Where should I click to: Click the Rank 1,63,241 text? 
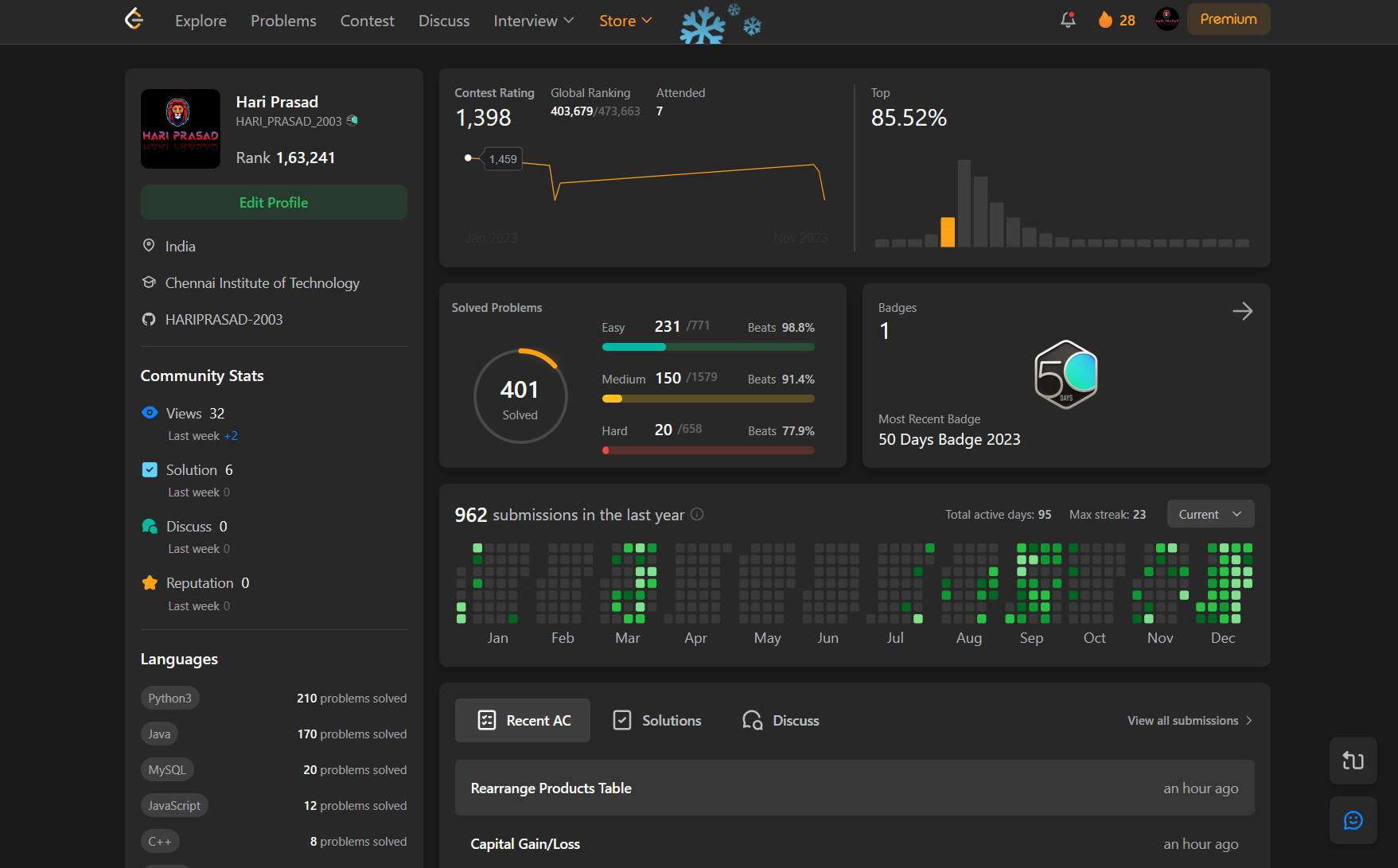tap(286, 158)
